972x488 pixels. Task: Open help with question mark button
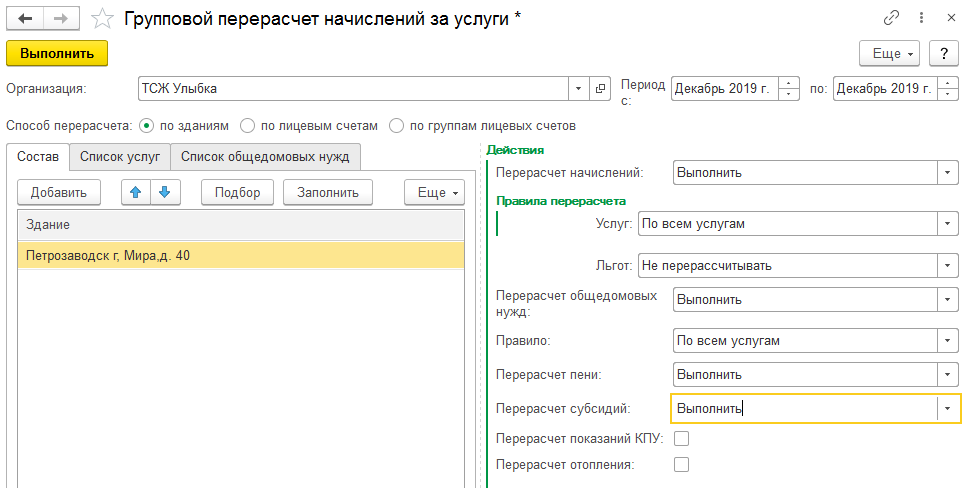(944, 53)
